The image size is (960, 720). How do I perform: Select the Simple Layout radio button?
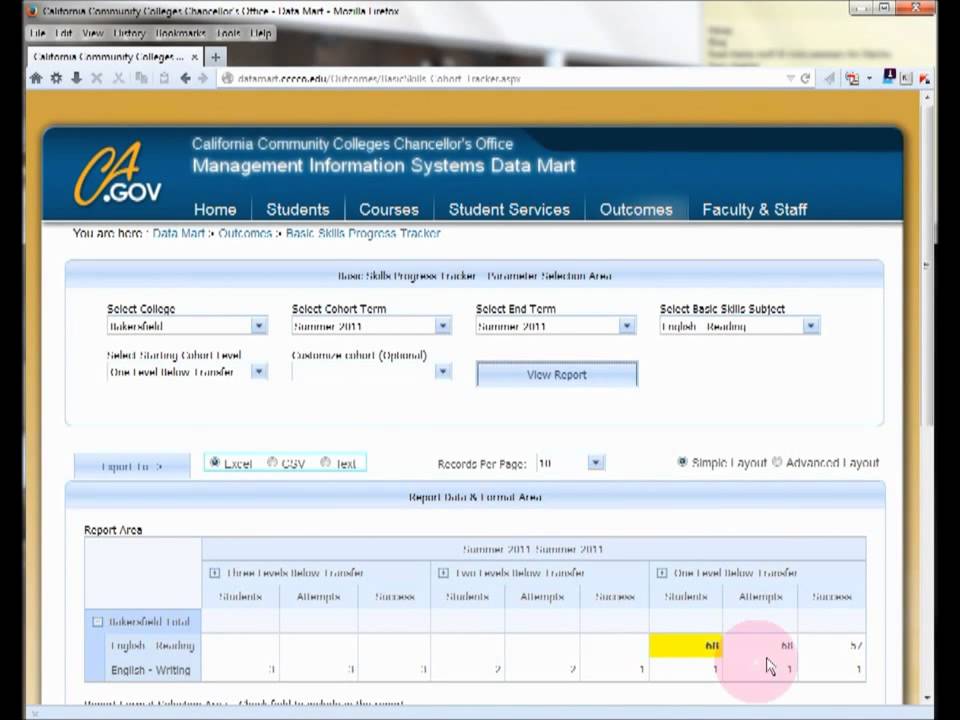[x=682, y=462]
